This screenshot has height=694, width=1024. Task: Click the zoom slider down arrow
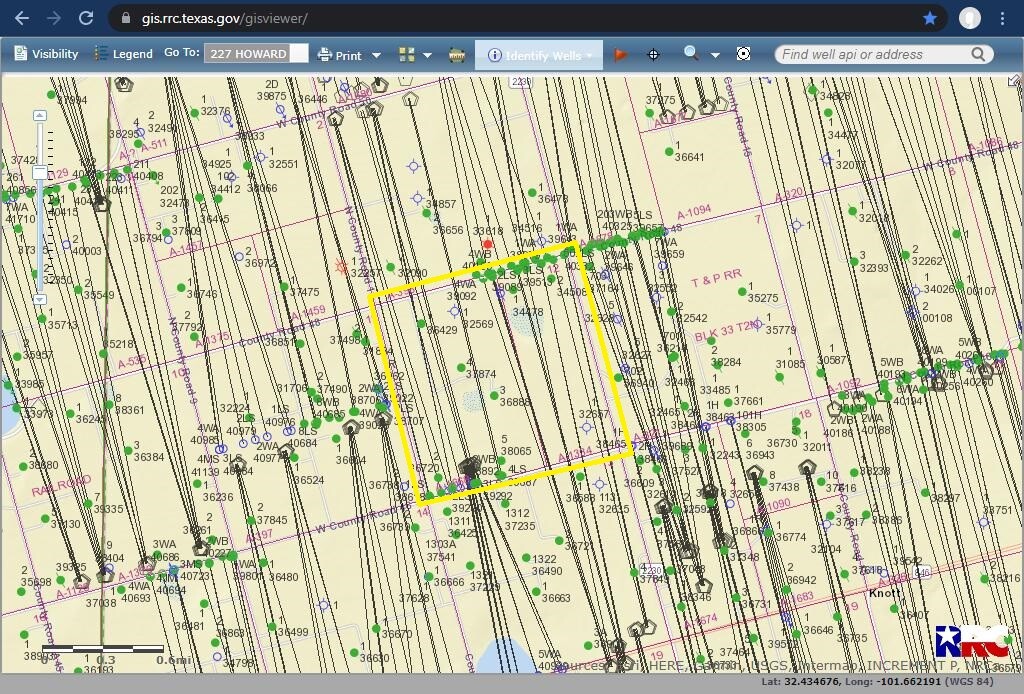pos(40,299)
